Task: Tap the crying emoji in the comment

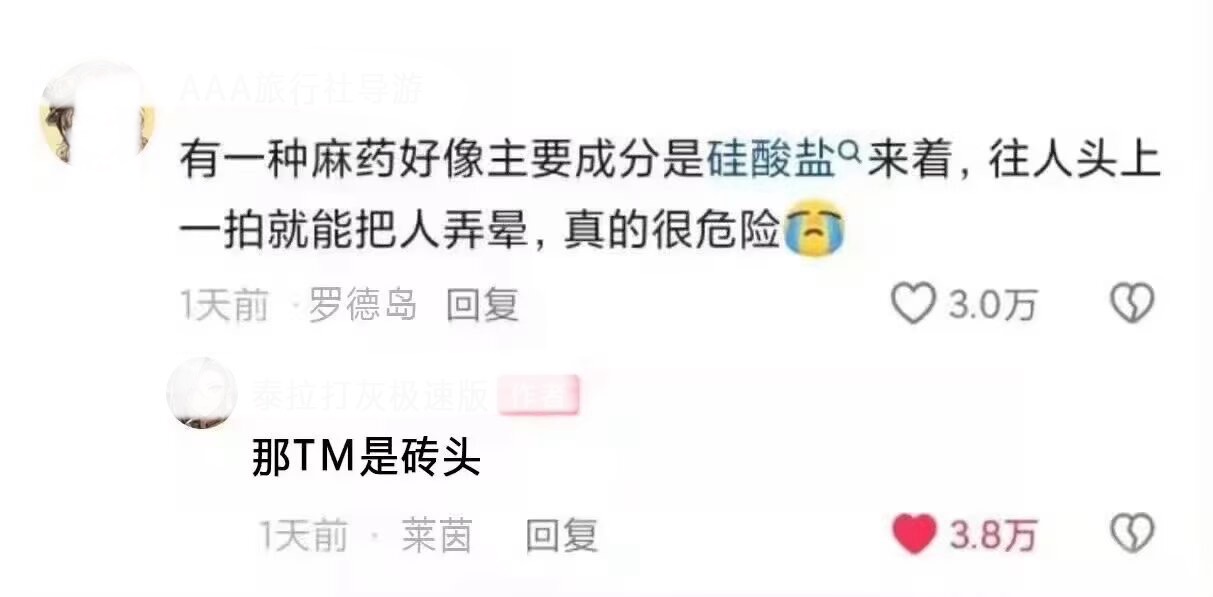Action: pos(814,230)
